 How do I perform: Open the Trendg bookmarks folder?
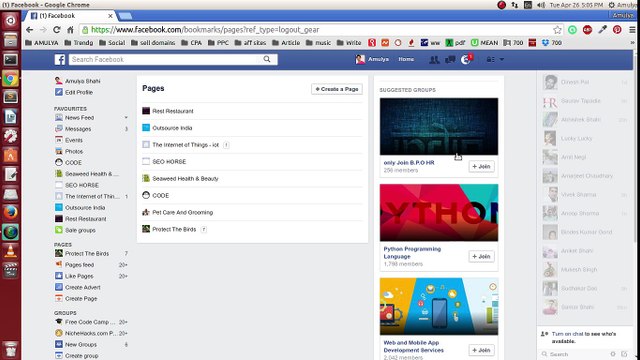(x=79, y=42)
